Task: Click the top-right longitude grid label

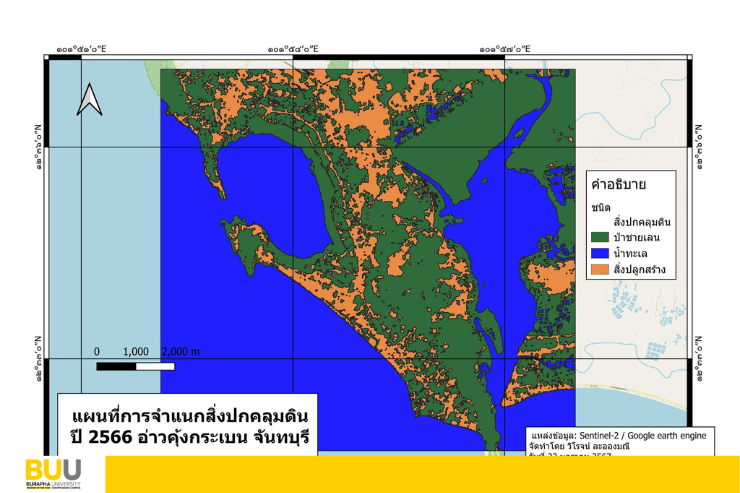Action: point(505,48)
